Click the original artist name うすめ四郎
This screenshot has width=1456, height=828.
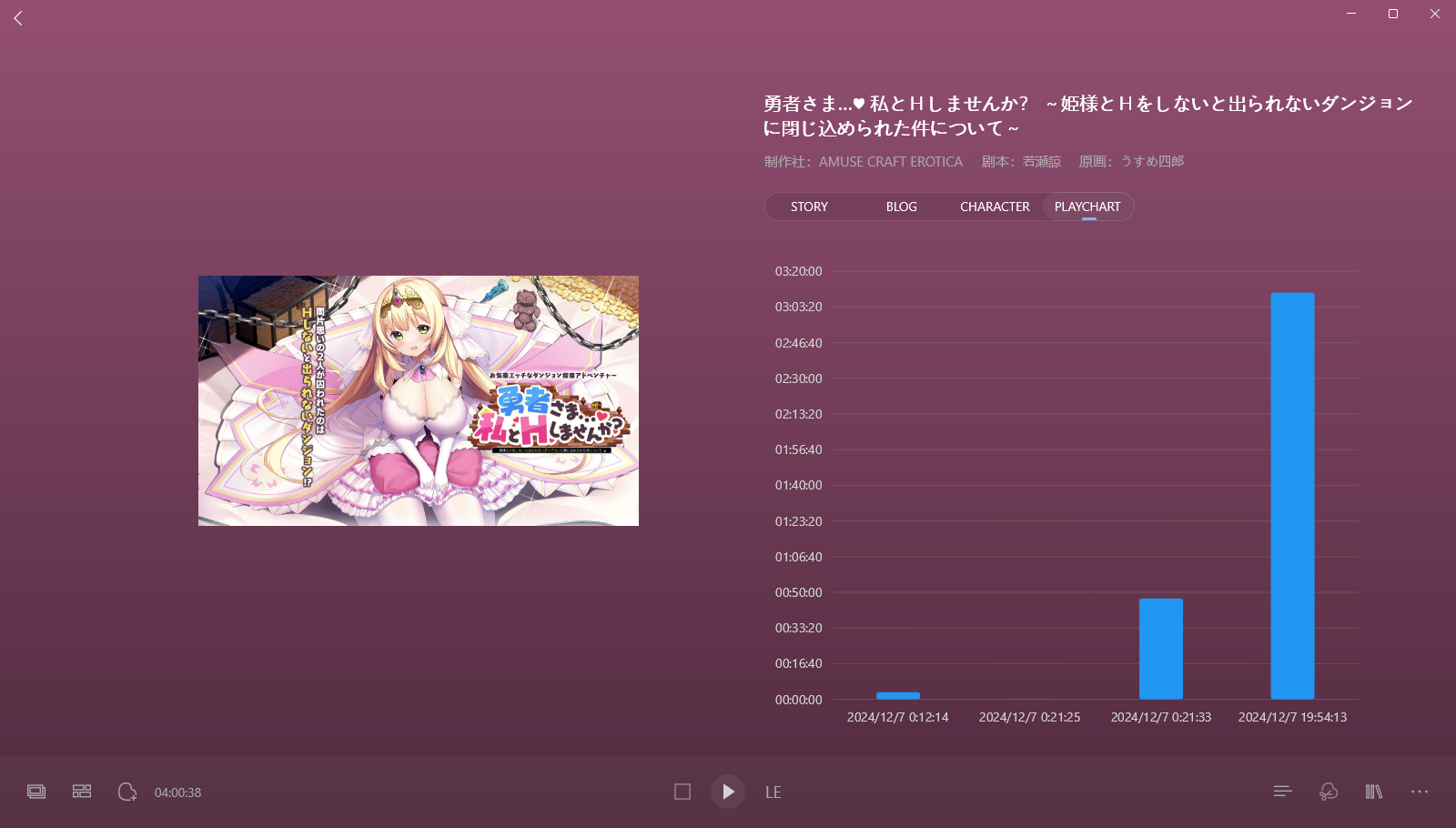1152,161
